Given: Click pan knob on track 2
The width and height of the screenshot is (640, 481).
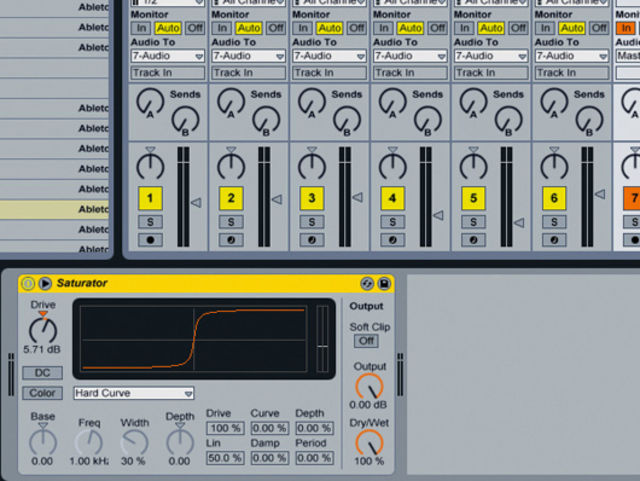Looking at the screenshot, I should (231, 166).
